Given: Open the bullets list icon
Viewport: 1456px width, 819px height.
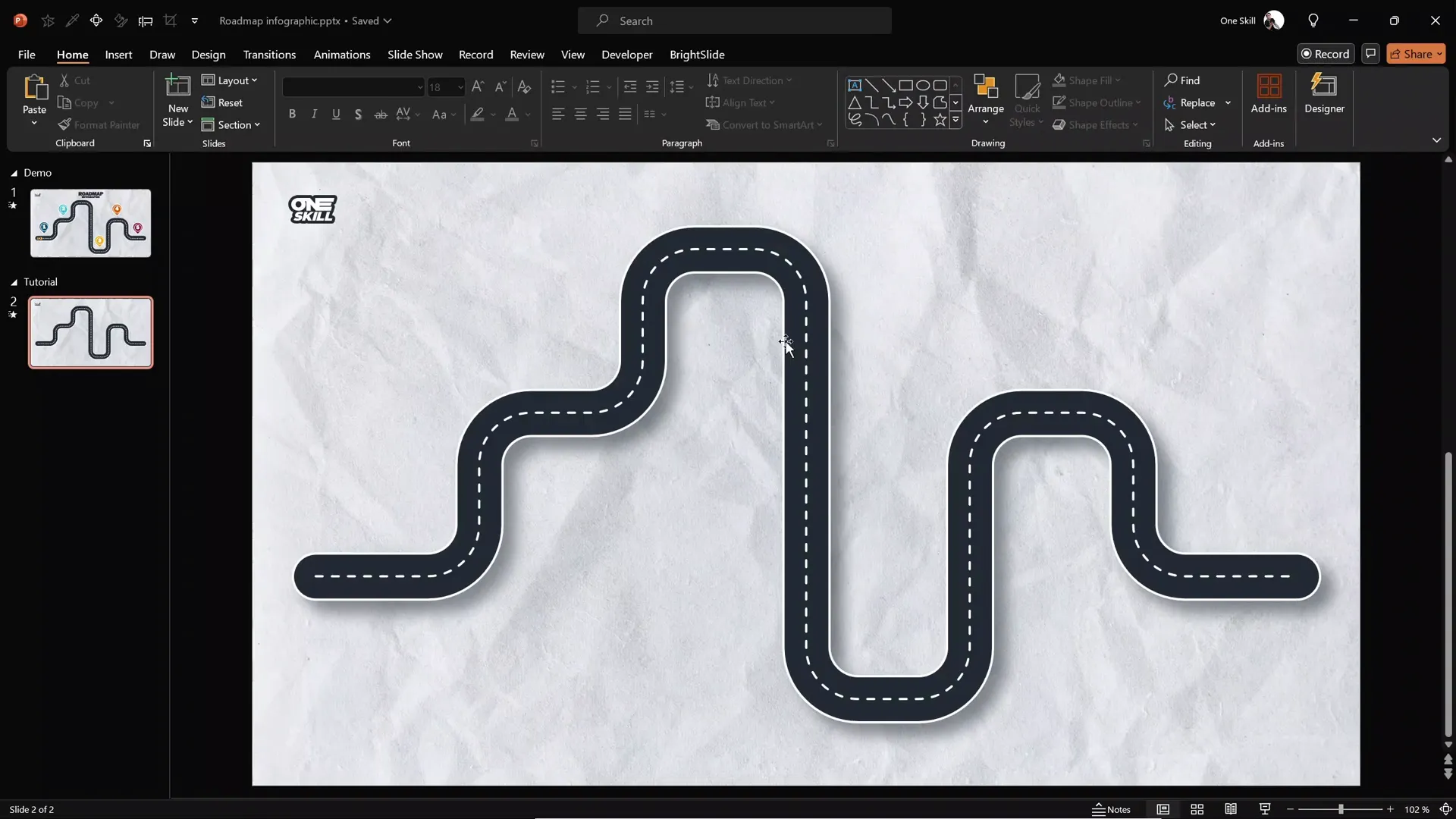Looking at the screenshot, I should [x=558, y=87].
